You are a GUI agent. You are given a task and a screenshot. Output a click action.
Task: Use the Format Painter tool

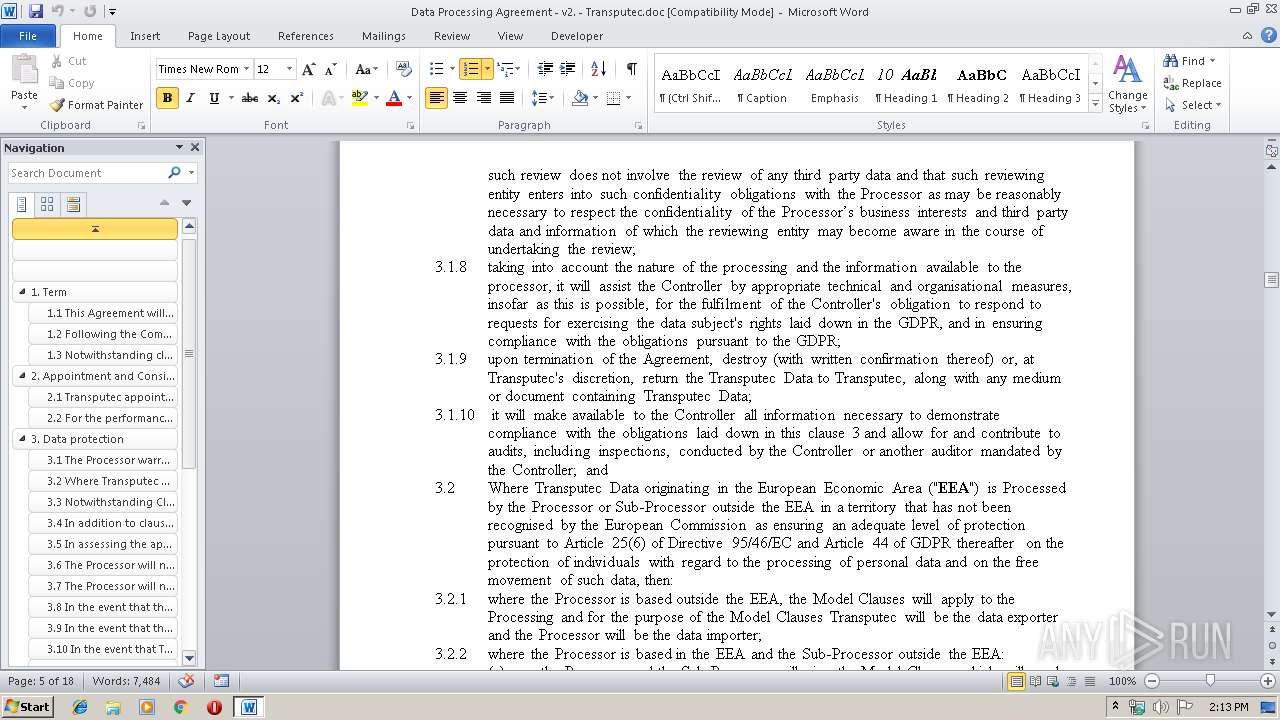coord(97,105)
